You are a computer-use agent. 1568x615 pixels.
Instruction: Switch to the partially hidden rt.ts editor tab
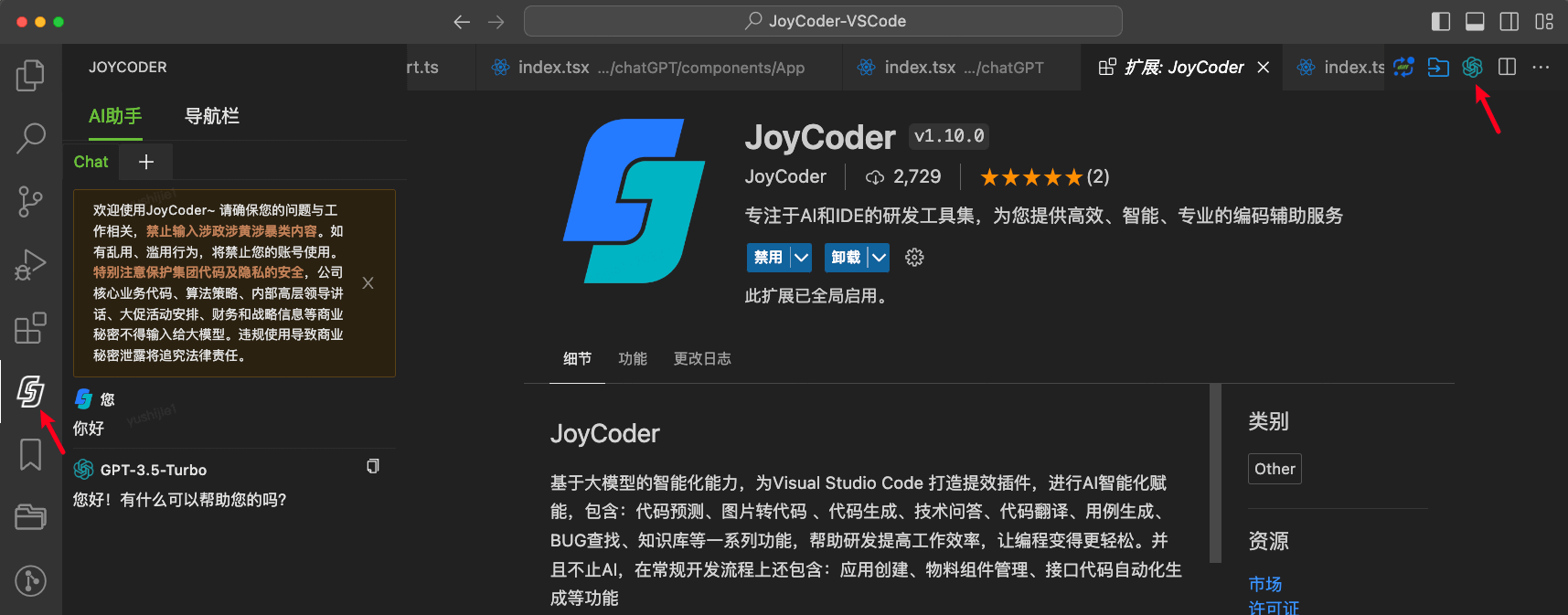[x=441, y=68]
